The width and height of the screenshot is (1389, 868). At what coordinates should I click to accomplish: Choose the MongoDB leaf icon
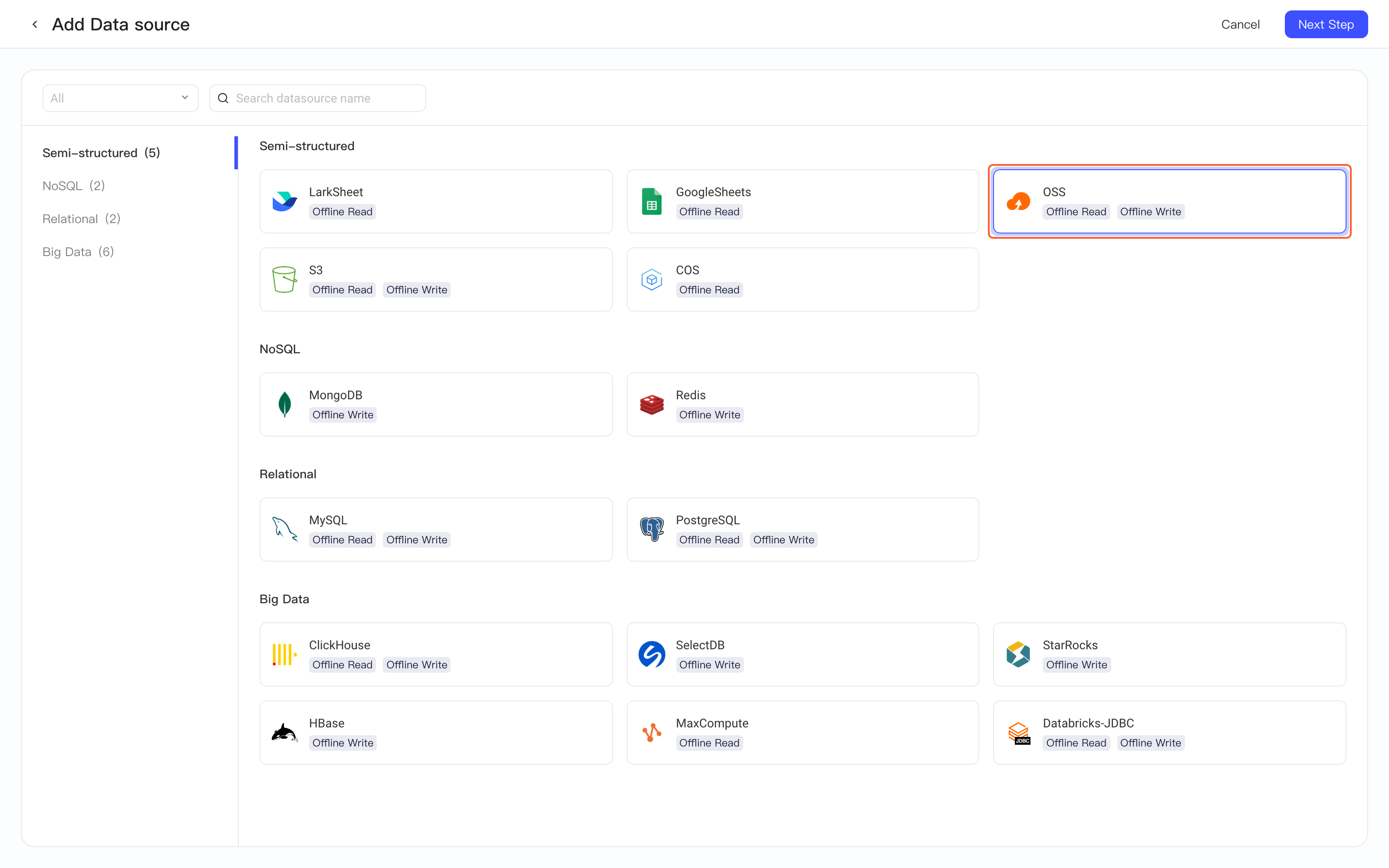(285, 404)
